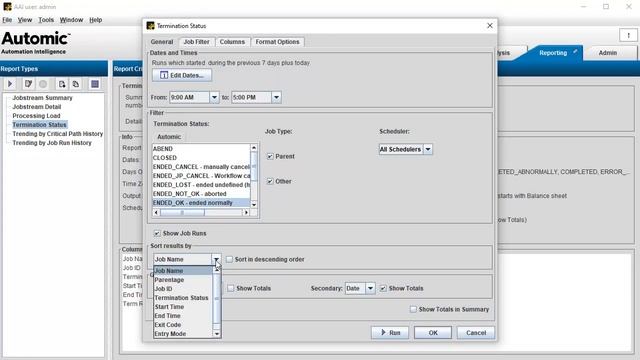Choose Termination Status in sort dropdown list

pos(183,298)
